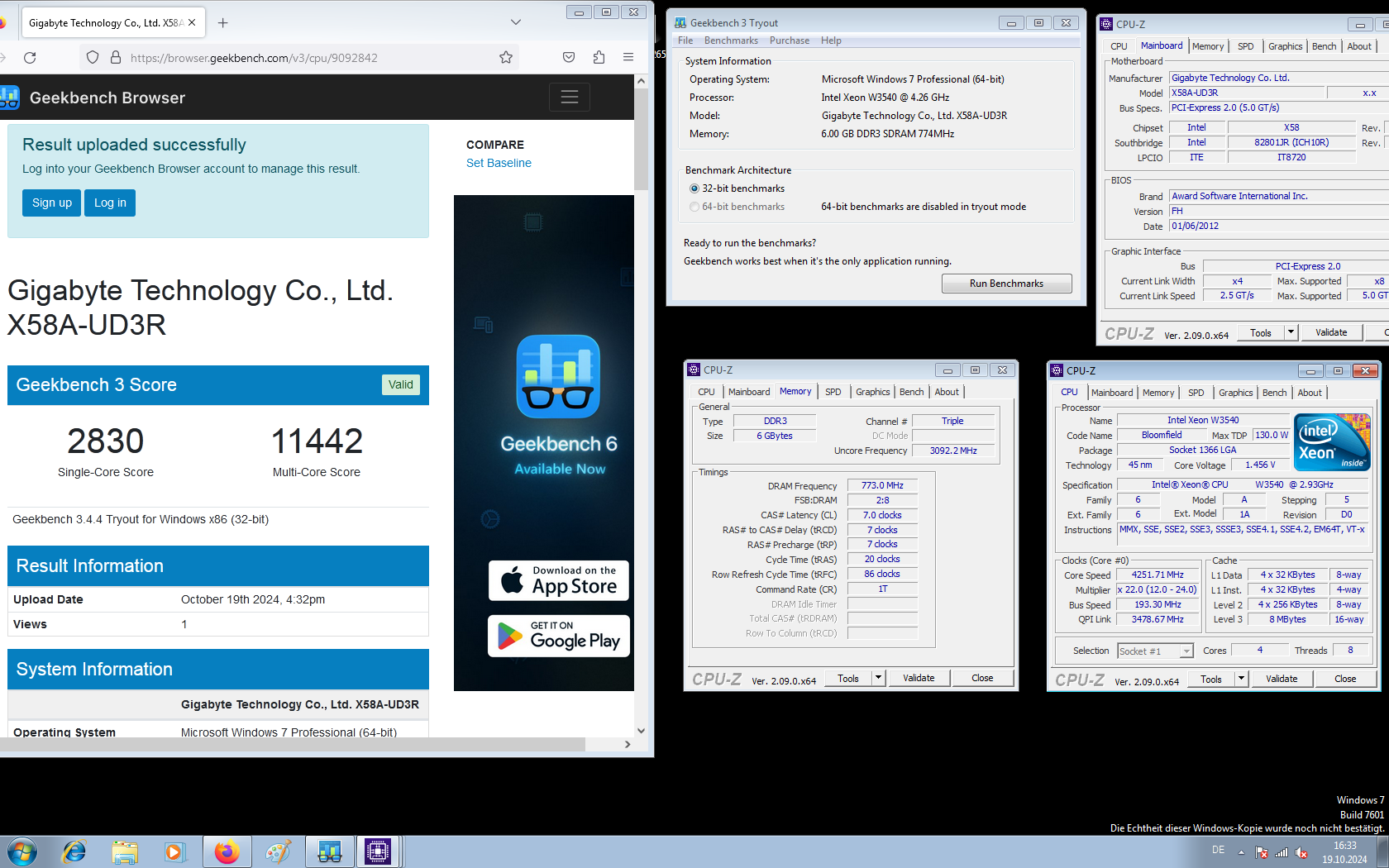Select the 32-bit benchmarks radio button
This screenshot has height=868, width=1389.
click(694, 188)
